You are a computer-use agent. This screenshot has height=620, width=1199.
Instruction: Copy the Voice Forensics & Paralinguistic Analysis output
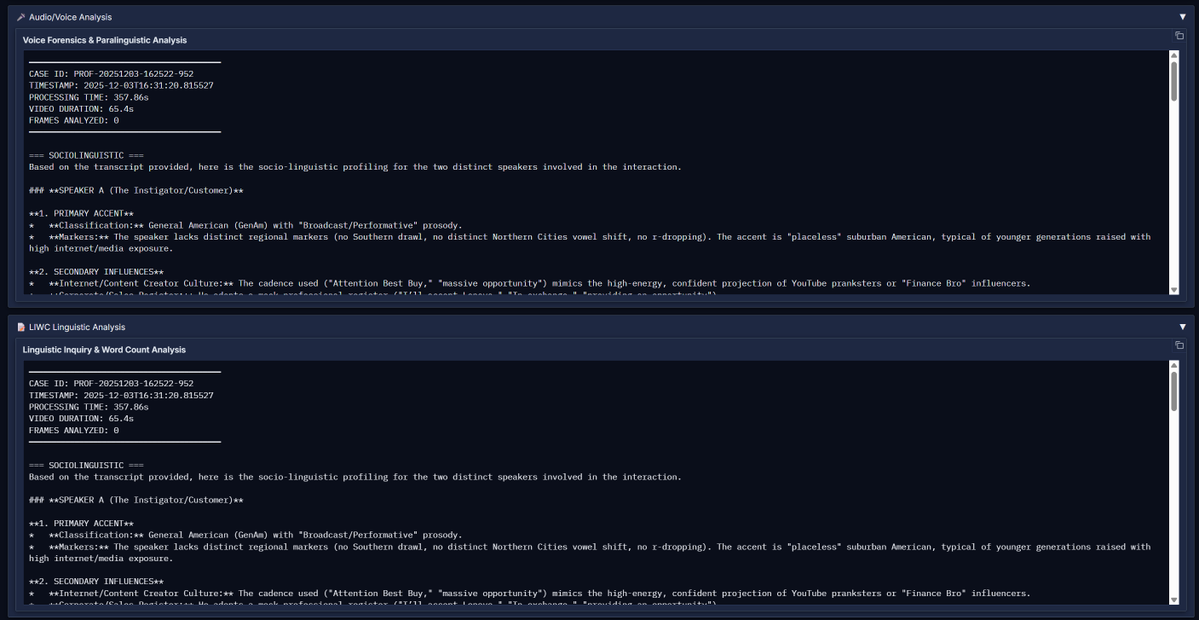coord(1179,35)
